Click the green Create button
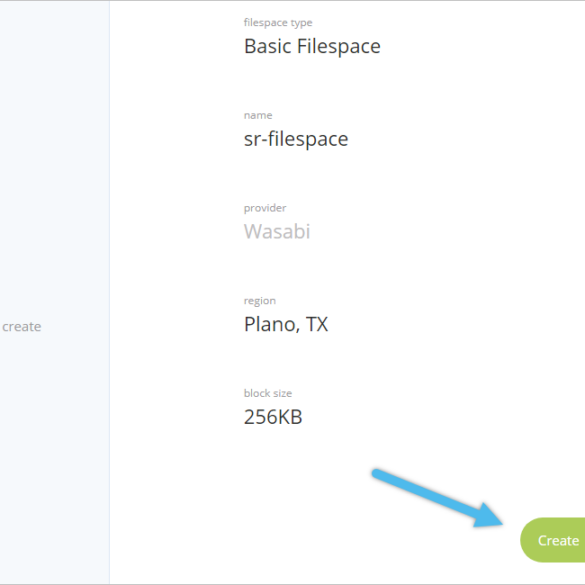The image size is (585, 585). click(x=553, y=540)
